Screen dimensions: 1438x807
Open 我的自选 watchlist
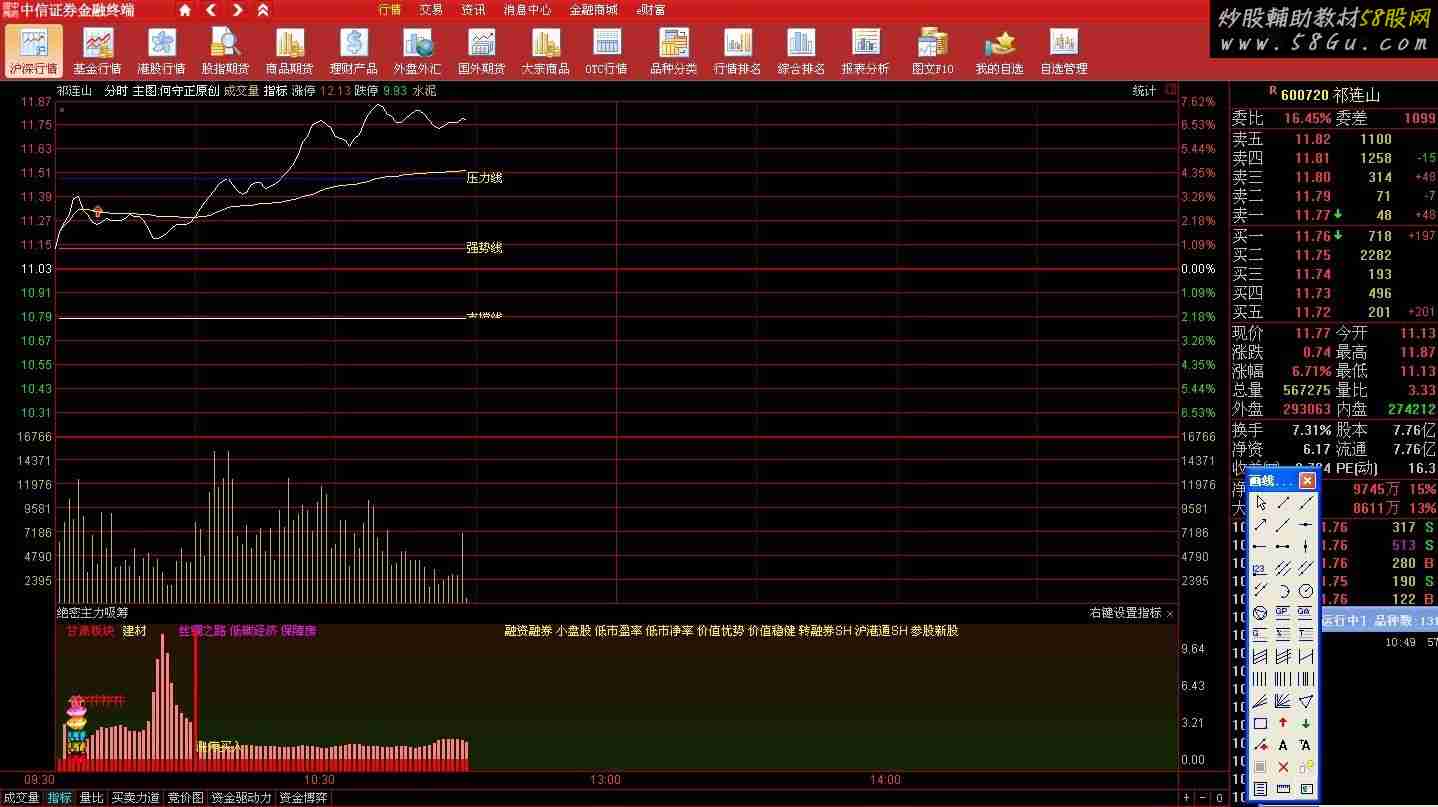tap(999, 50)
